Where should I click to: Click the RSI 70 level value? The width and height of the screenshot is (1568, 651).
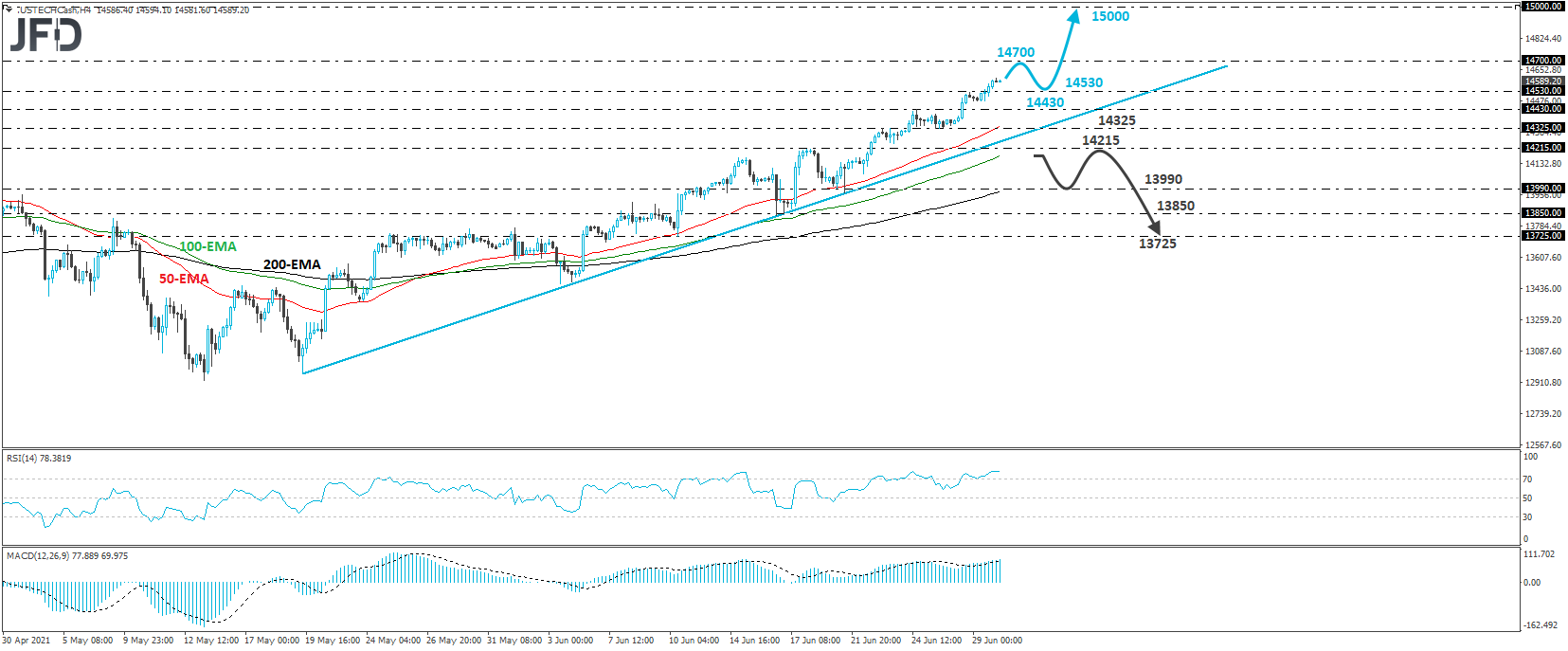1527,479
